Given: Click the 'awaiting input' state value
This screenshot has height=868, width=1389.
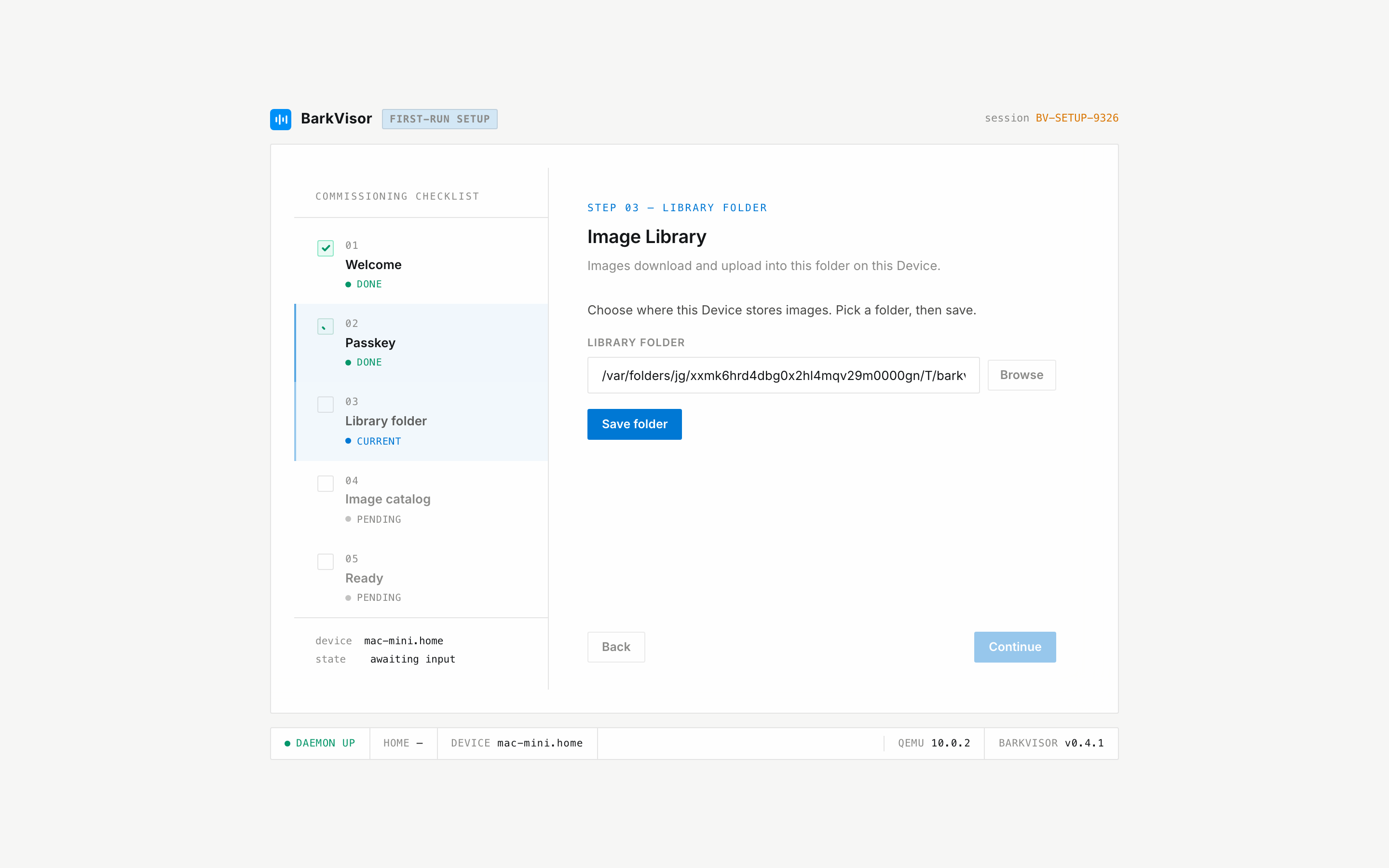Looking at the screenshot, I should [x=413, y=660].
